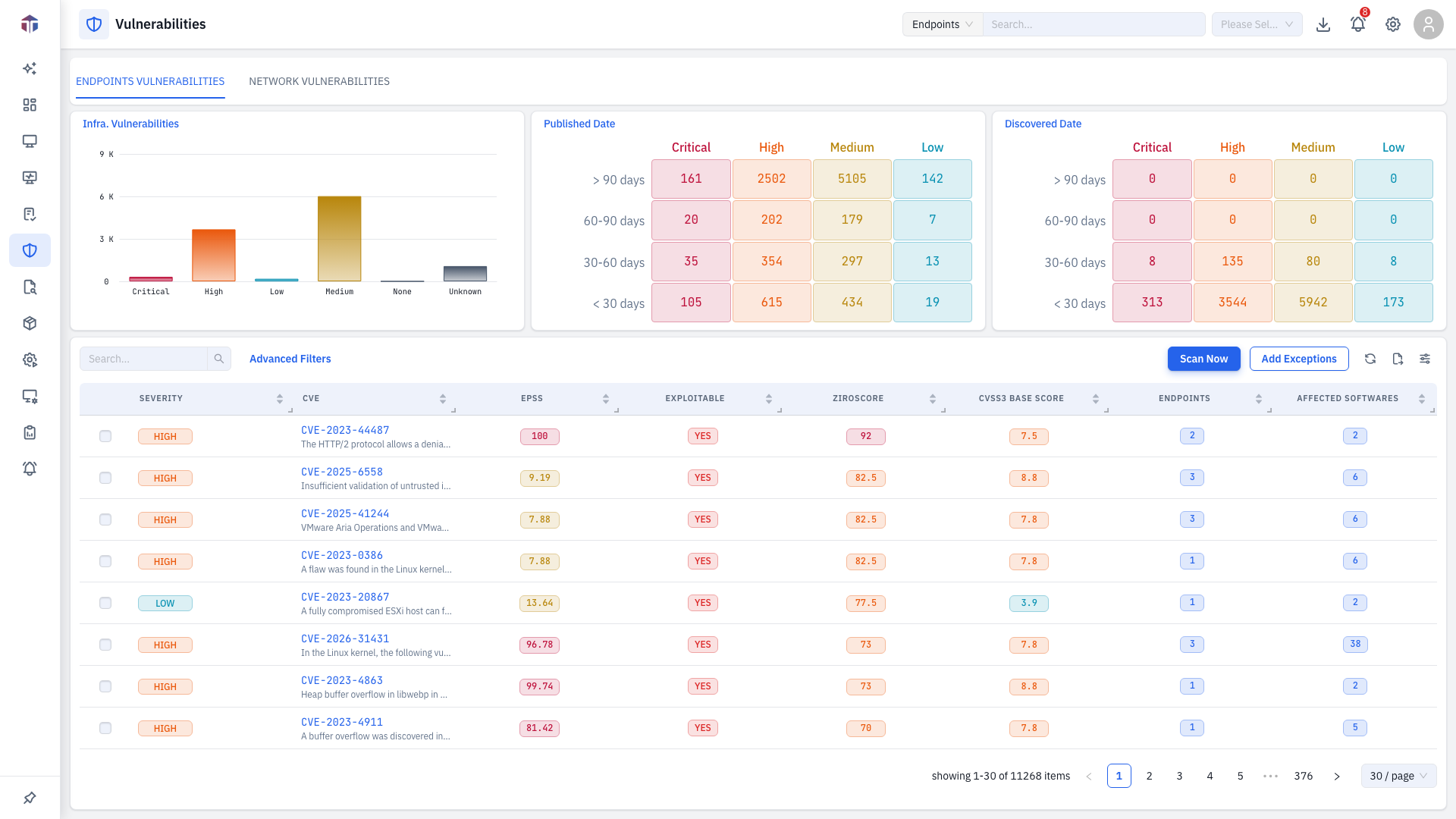This screenshot has width=1456, height=819.
Task: Open CVE-2023-4911 details link
Action: click(342, 722)
